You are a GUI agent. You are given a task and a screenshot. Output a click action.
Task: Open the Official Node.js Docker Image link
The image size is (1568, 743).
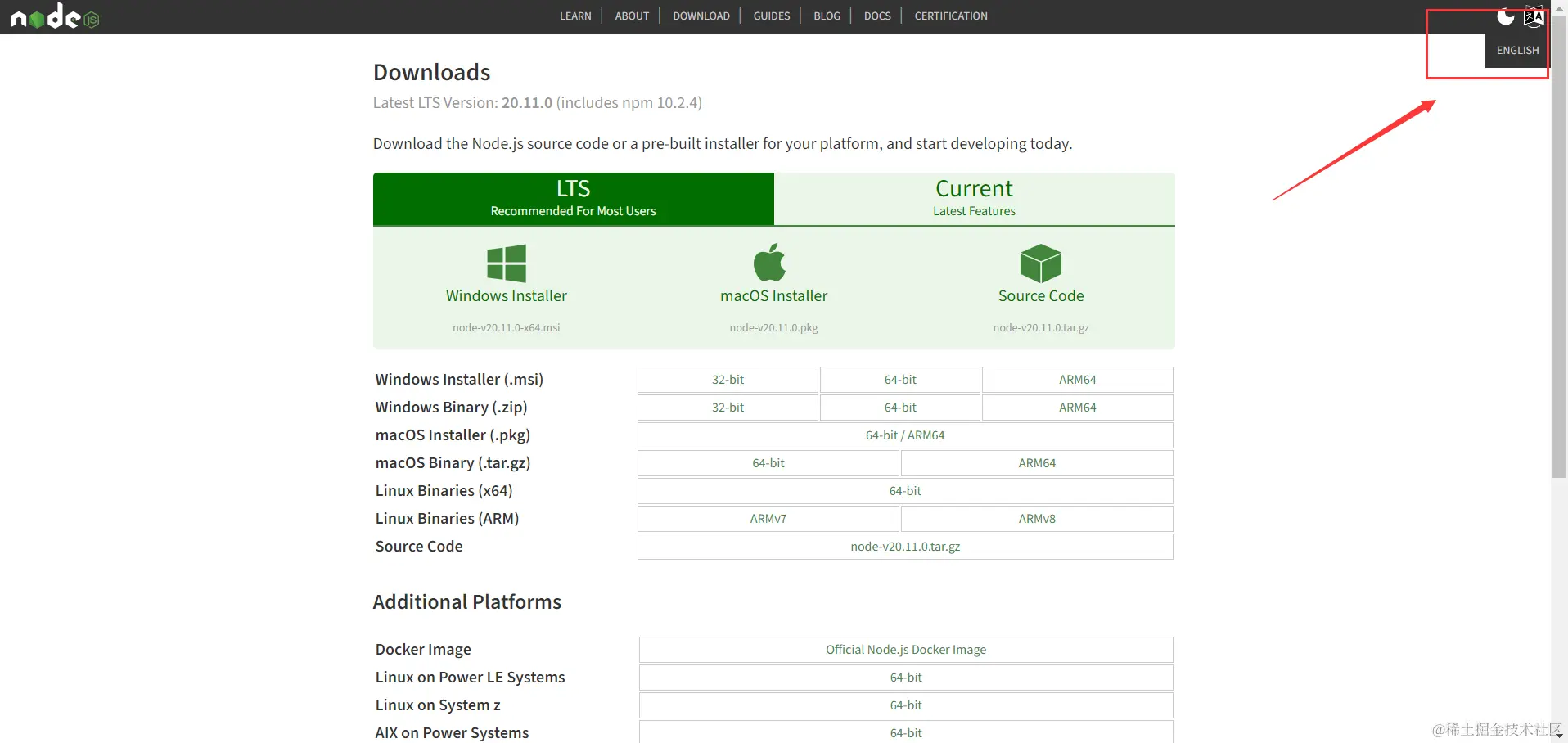pyautogui.click(x=906, y=650)
